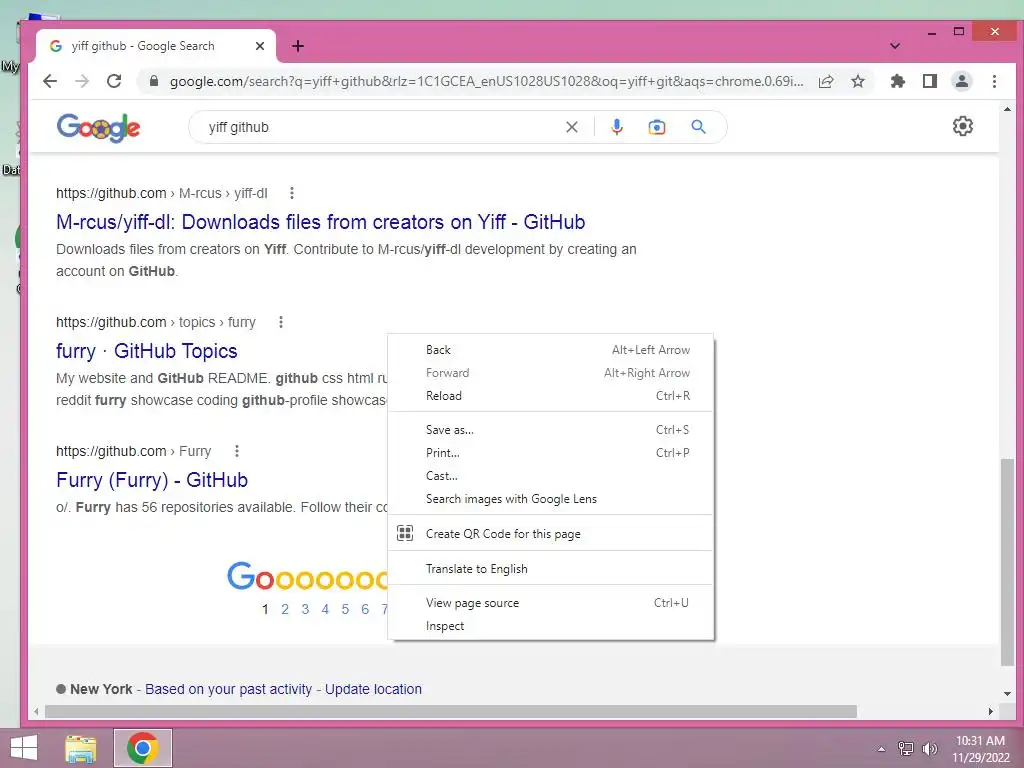Image resolution: width=1024 pixels, height=768 pixels.
Task: Go to results page 3
Action: click(305, 609)
